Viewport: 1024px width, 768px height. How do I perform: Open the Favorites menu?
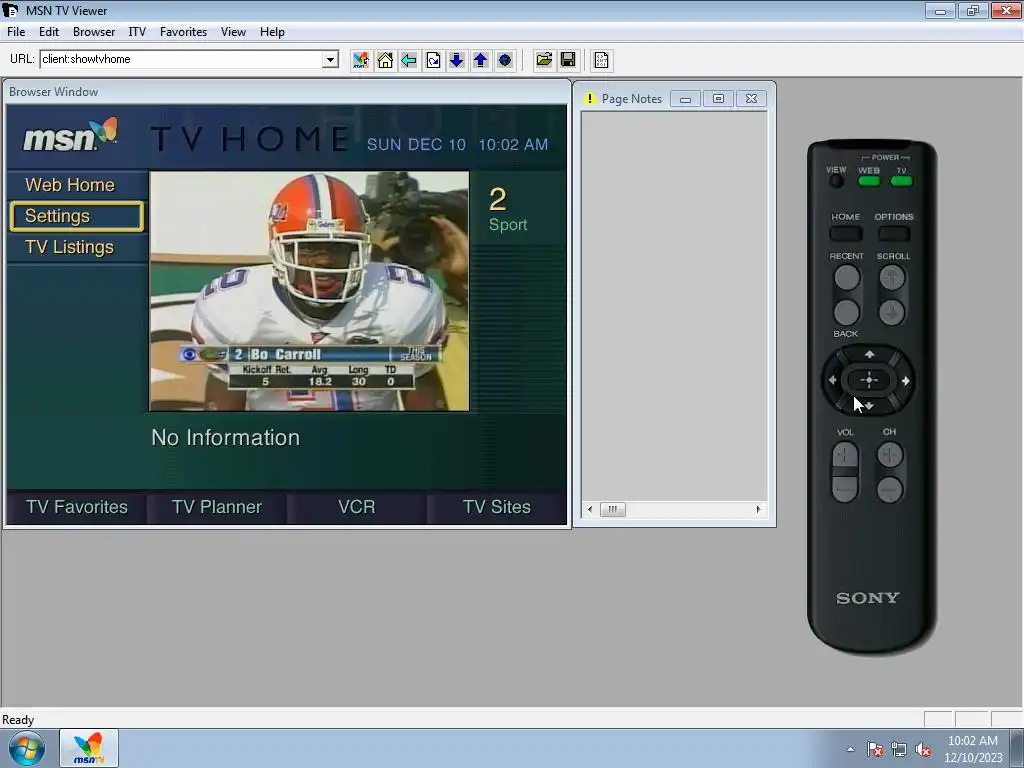(x=184, y=31)
